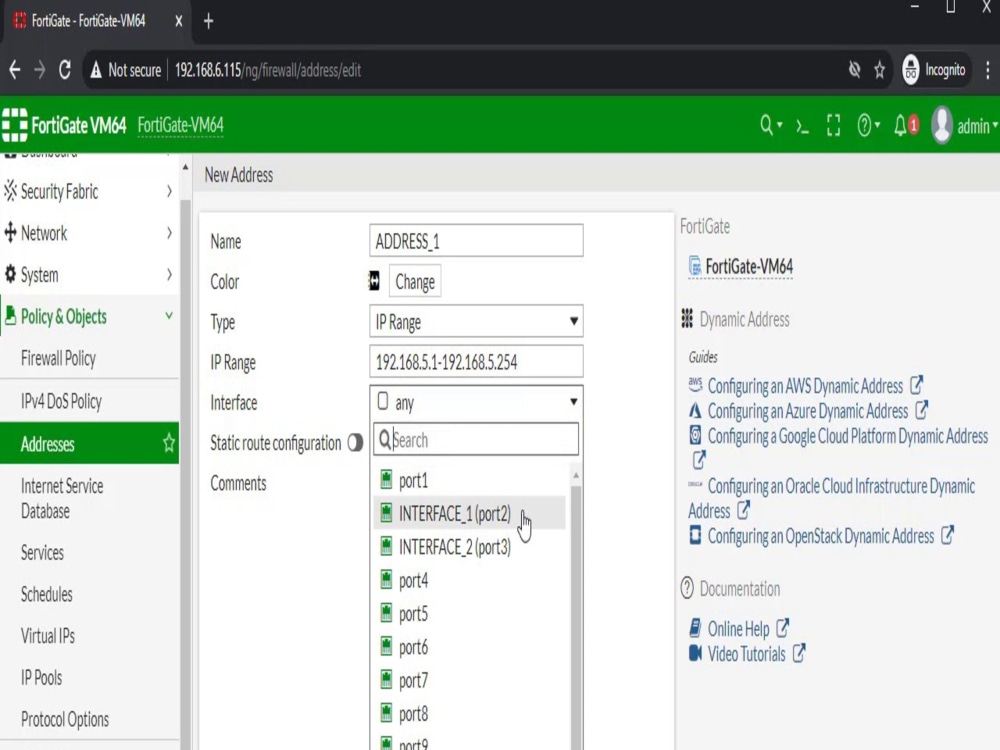Click the Not secure warning icon

pos(96,70)
